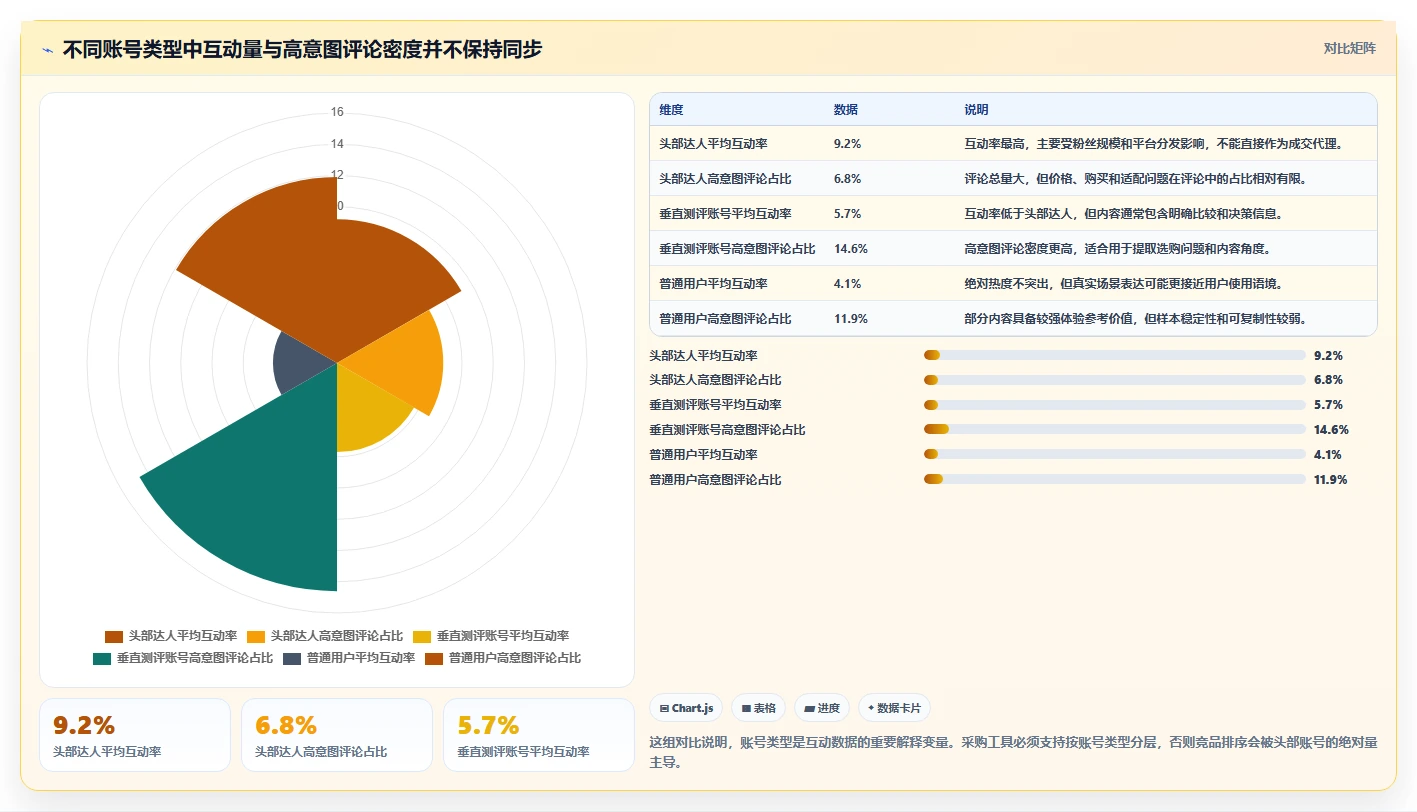Click the 5.7% value in the table

848,213
